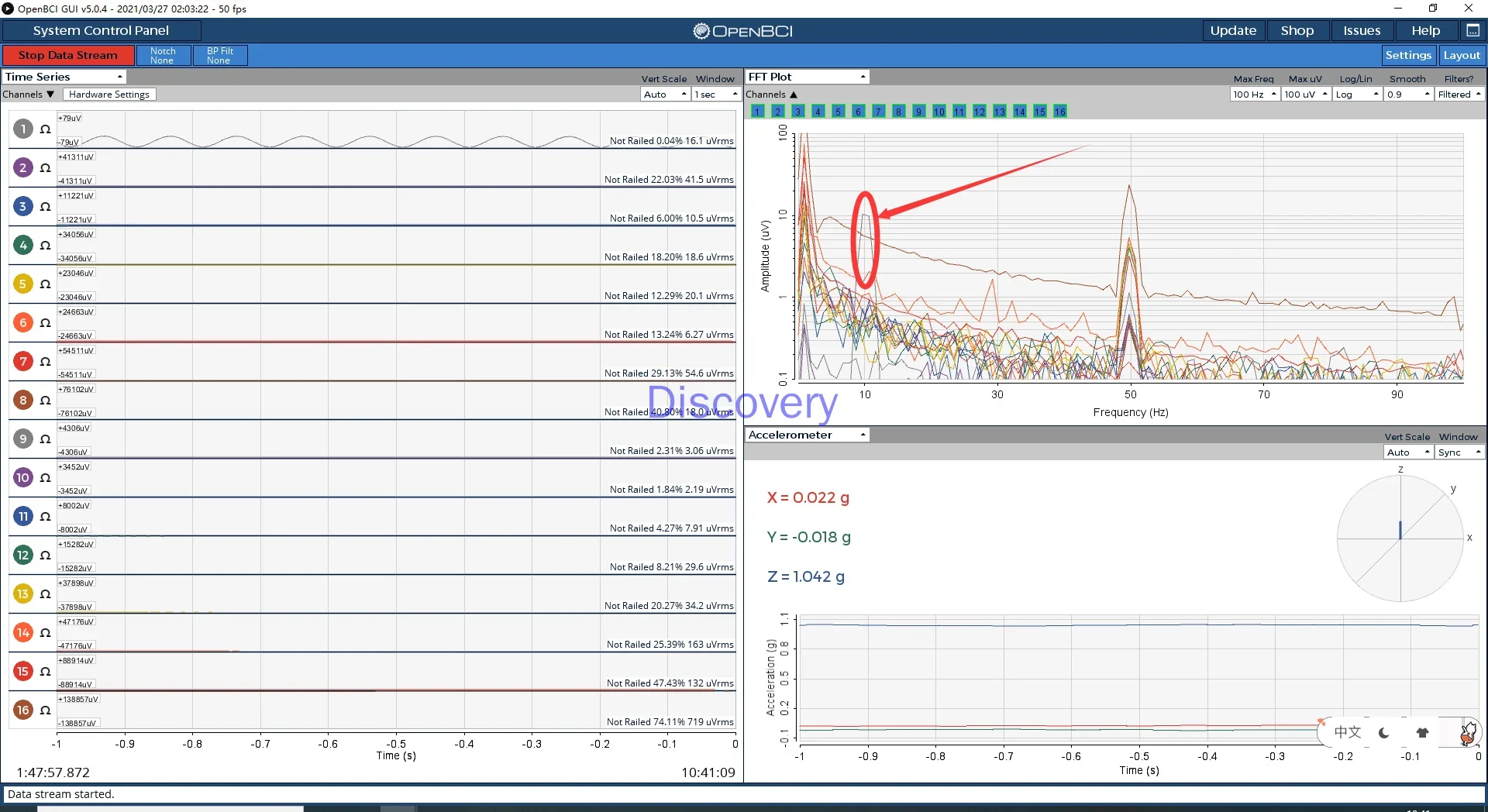Check impedance (ohm icon) for channel 2
The height and width of the screenshot is (812, 1488).
46,168
